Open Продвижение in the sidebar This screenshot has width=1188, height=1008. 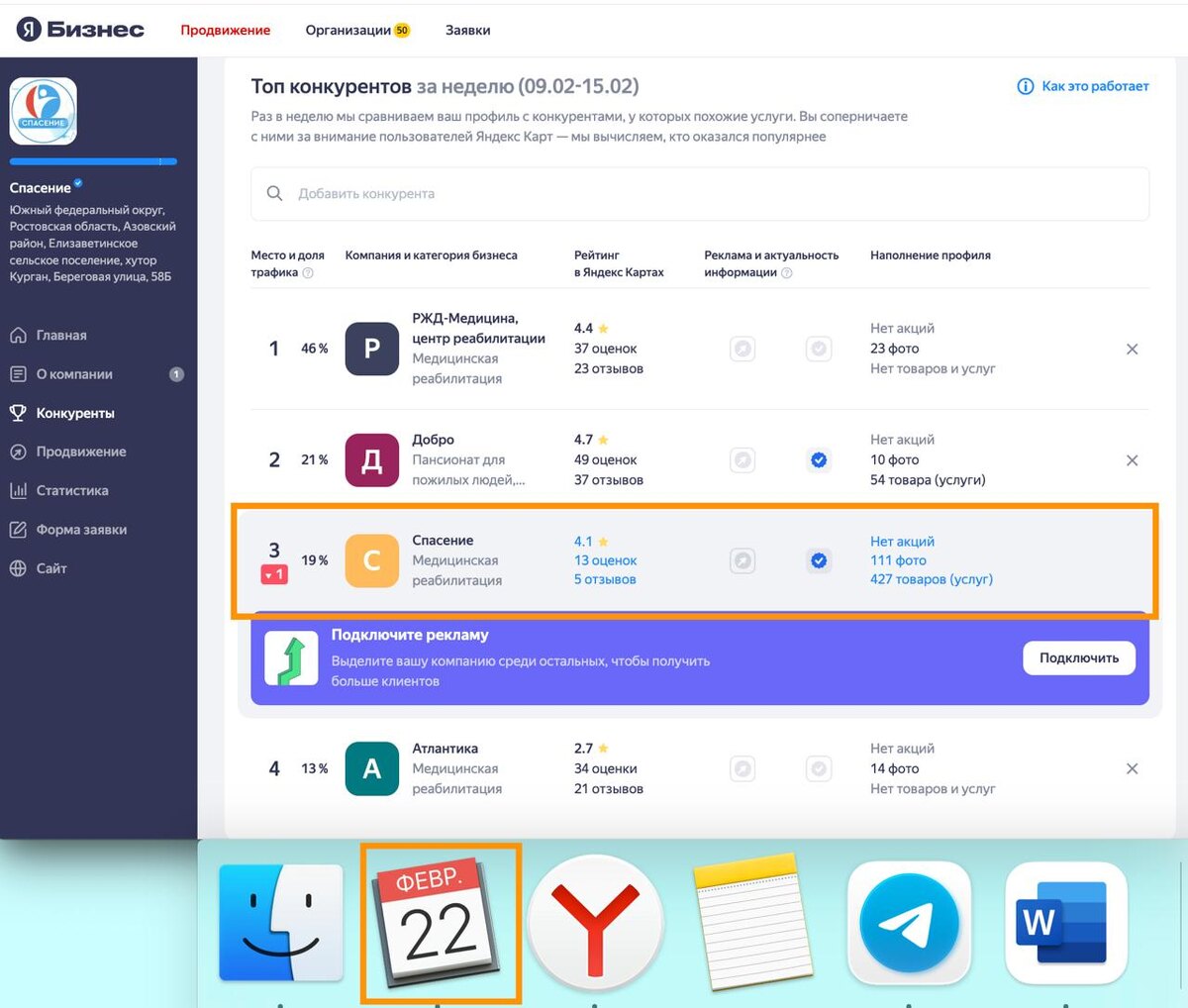[x=81, y=452]
